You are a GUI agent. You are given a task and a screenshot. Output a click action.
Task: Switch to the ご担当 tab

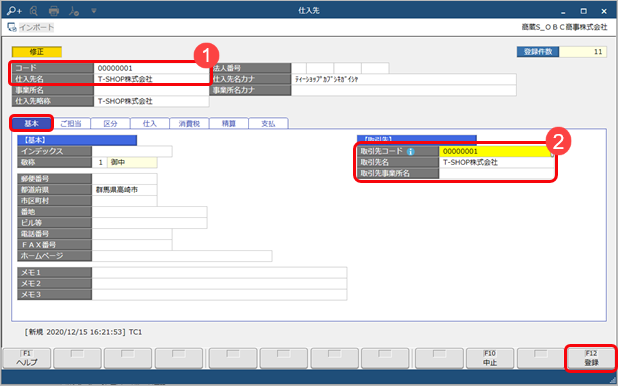coord(71,123)
